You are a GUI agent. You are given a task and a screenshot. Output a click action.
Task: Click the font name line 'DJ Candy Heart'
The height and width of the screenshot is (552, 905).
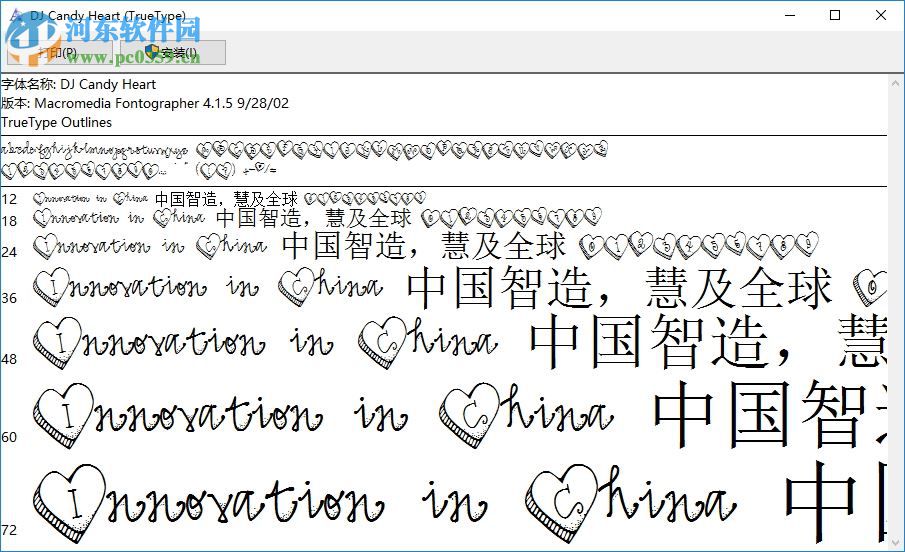[78, 84]
